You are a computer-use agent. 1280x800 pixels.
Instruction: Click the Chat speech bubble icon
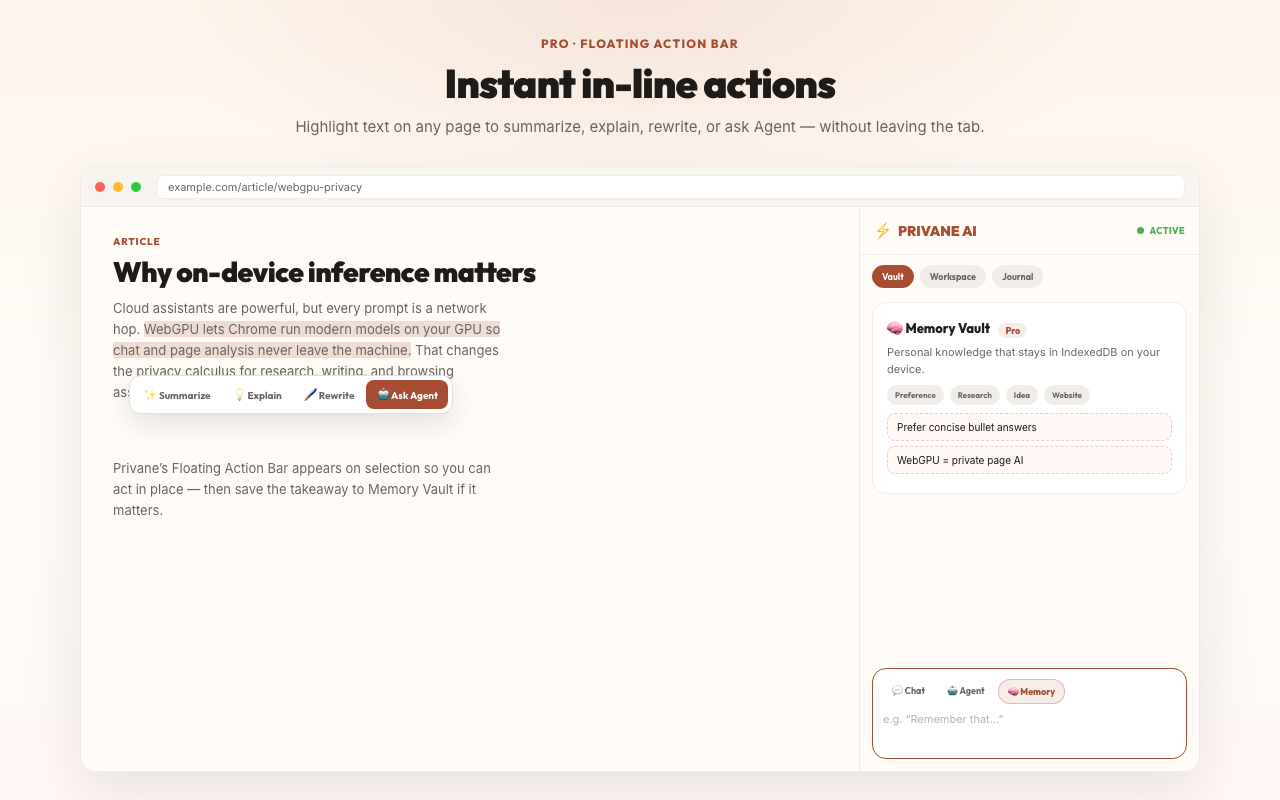point(897,691)
